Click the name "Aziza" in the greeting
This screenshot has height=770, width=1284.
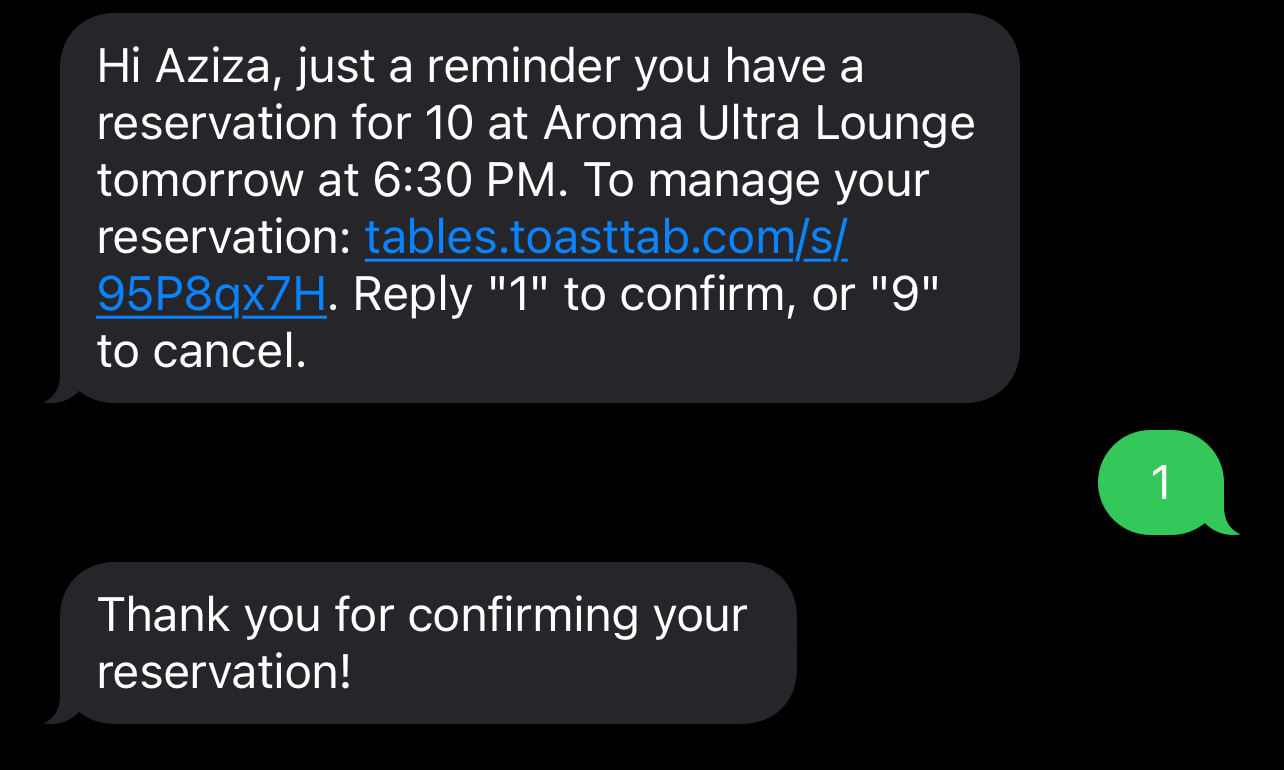tap(214, 67)
